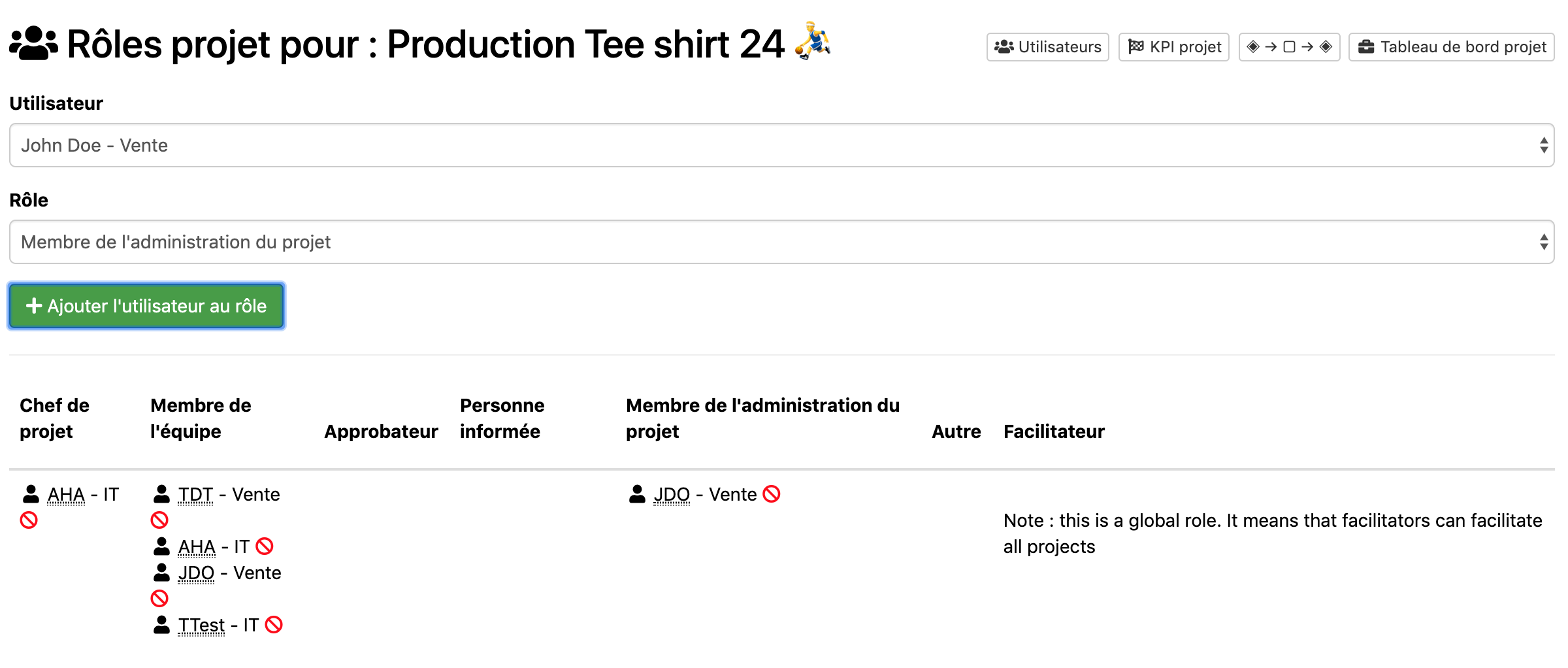Open the Utilisateurs page button
The height and width of the screenshot is (668, 1568).
[1047, 47]
